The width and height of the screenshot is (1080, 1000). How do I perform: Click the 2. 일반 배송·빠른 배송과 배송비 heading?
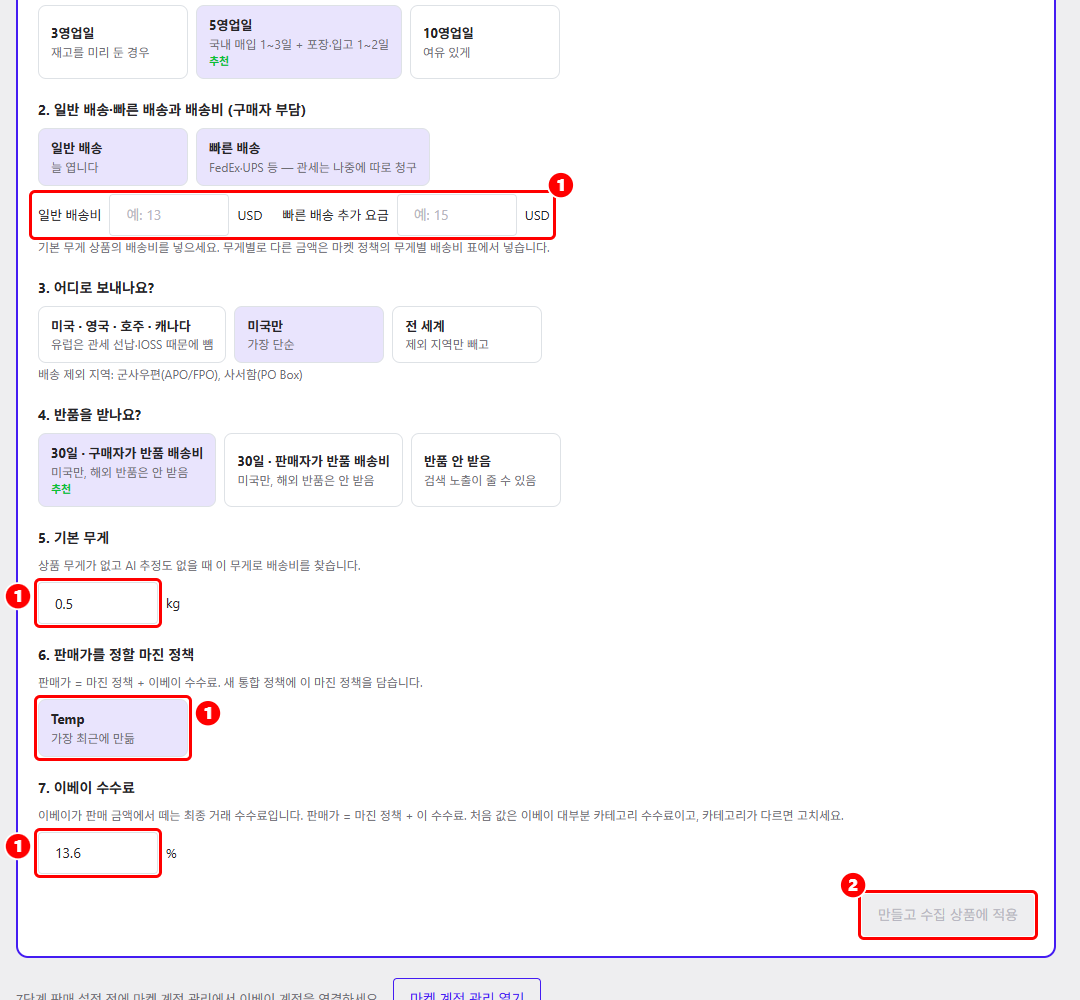172,110
